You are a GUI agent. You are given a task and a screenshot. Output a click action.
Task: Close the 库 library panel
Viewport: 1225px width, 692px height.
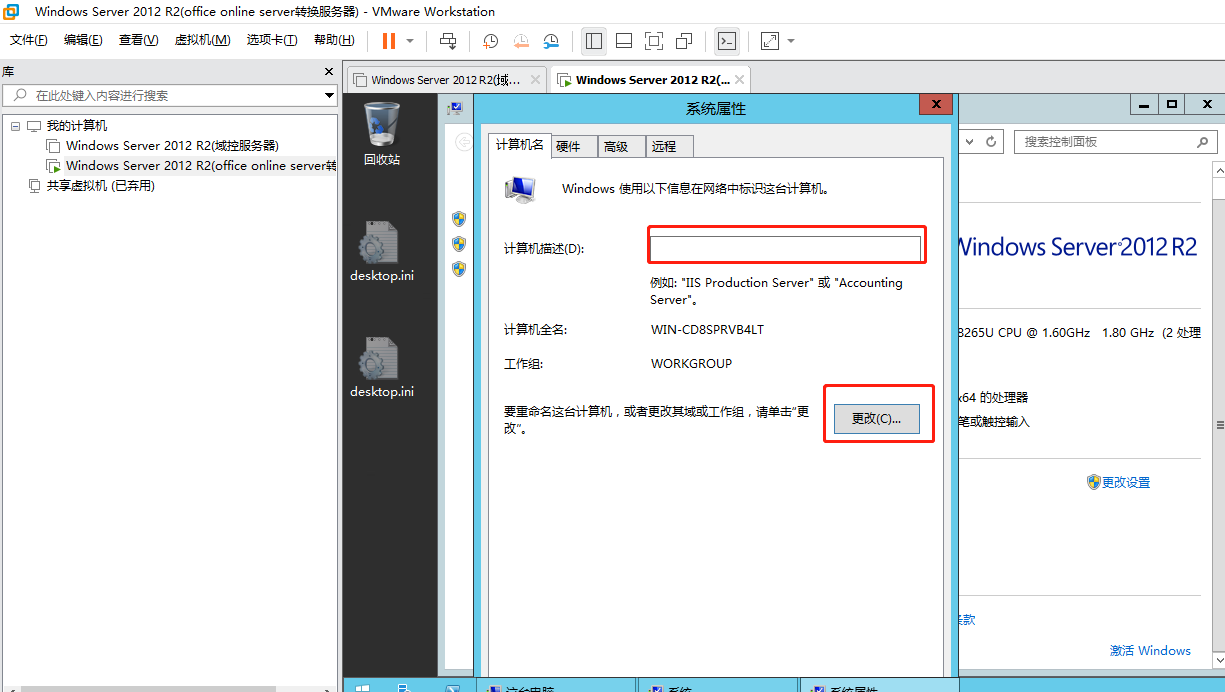[329, 72]
